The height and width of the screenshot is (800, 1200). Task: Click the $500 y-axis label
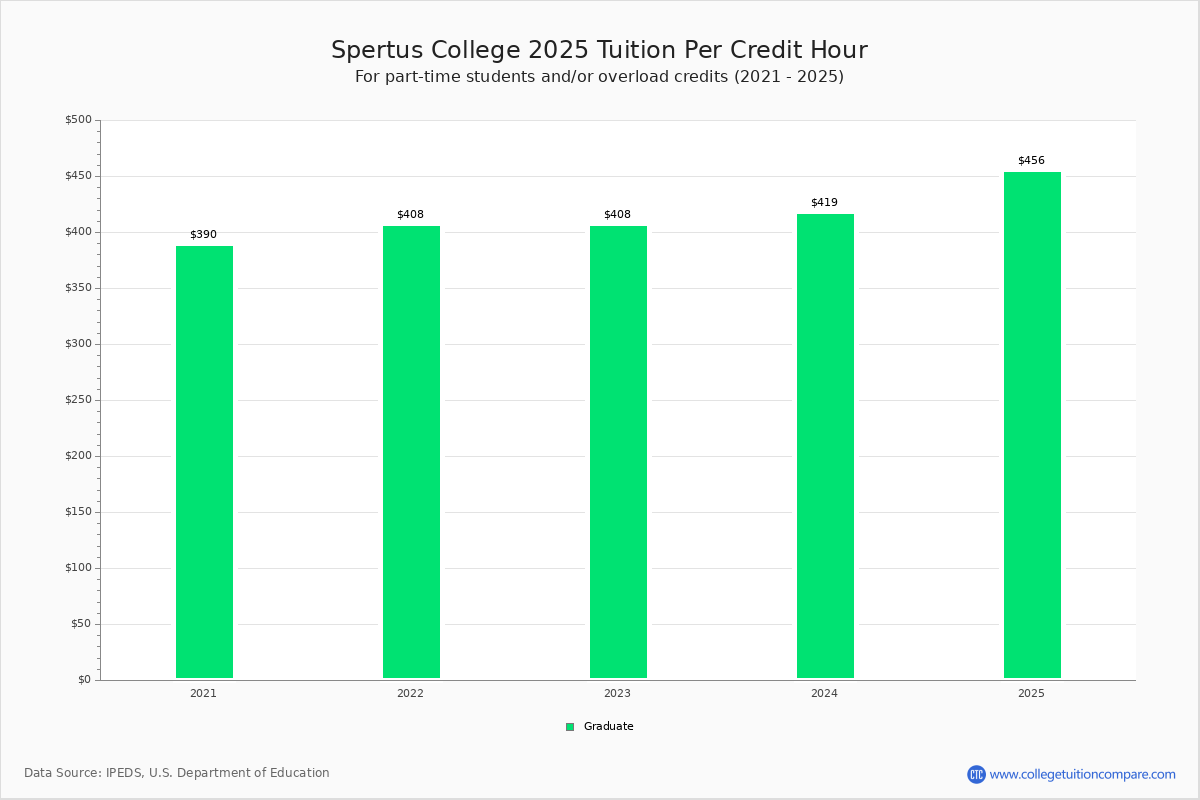[78, 120]
